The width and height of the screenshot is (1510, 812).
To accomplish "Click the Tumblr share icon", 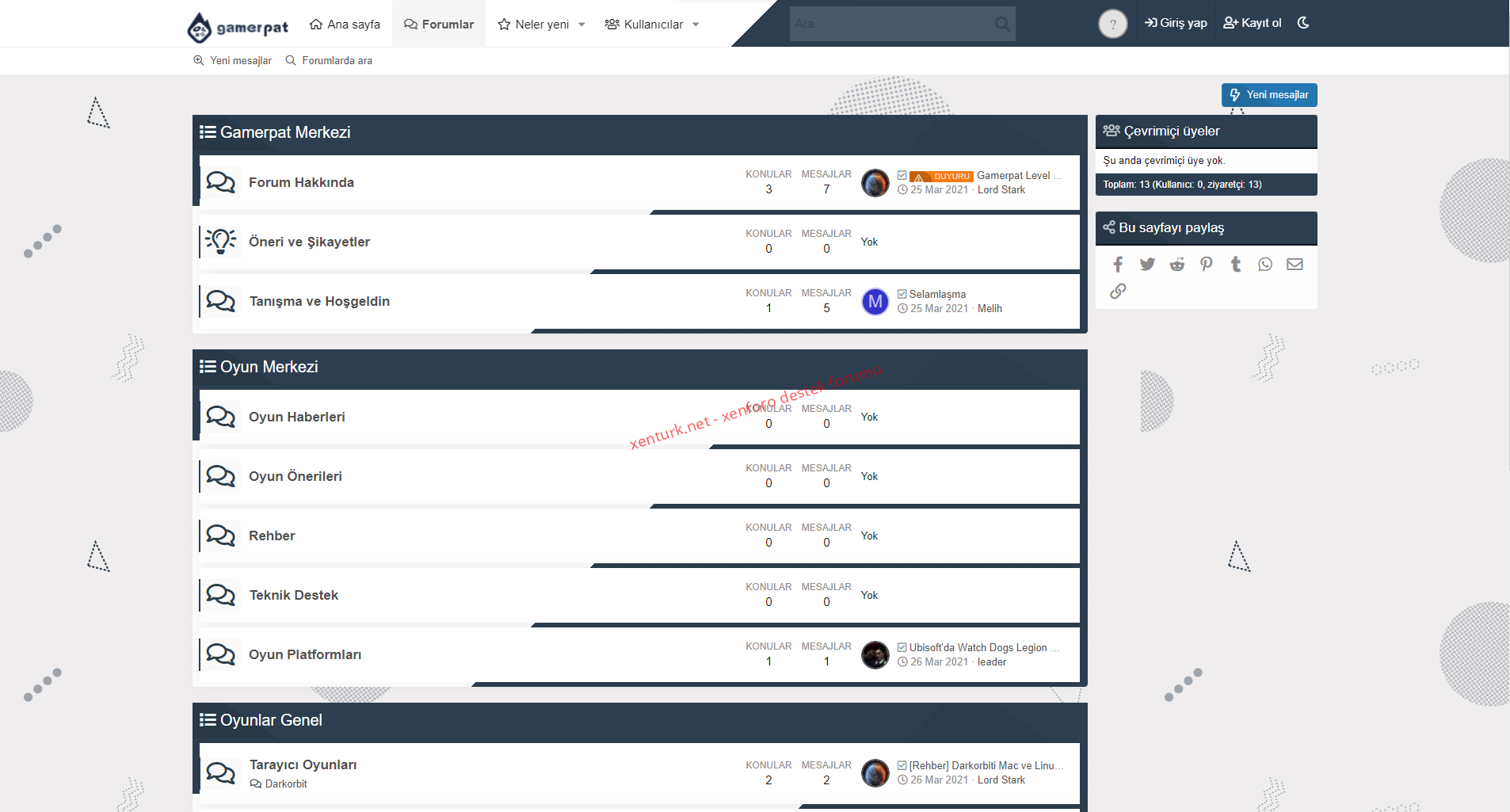I will [x=1236, y=265].
